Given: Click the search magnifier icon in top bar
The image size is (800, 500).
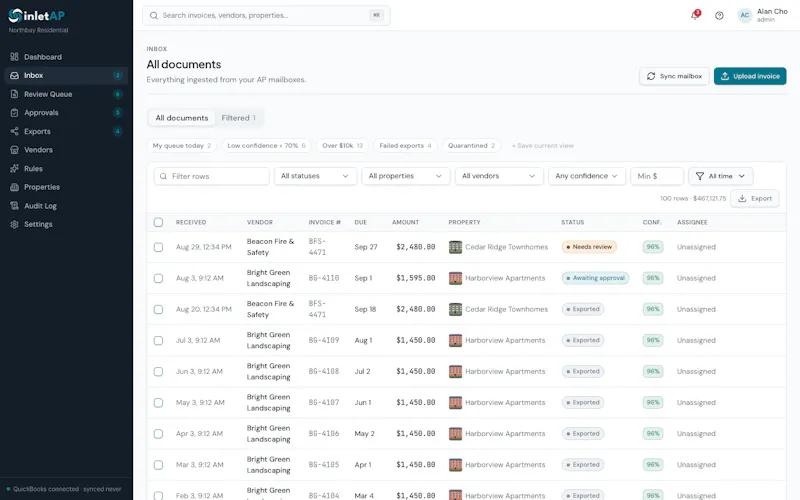Looking at the screenshot, I should click(154, 16).
